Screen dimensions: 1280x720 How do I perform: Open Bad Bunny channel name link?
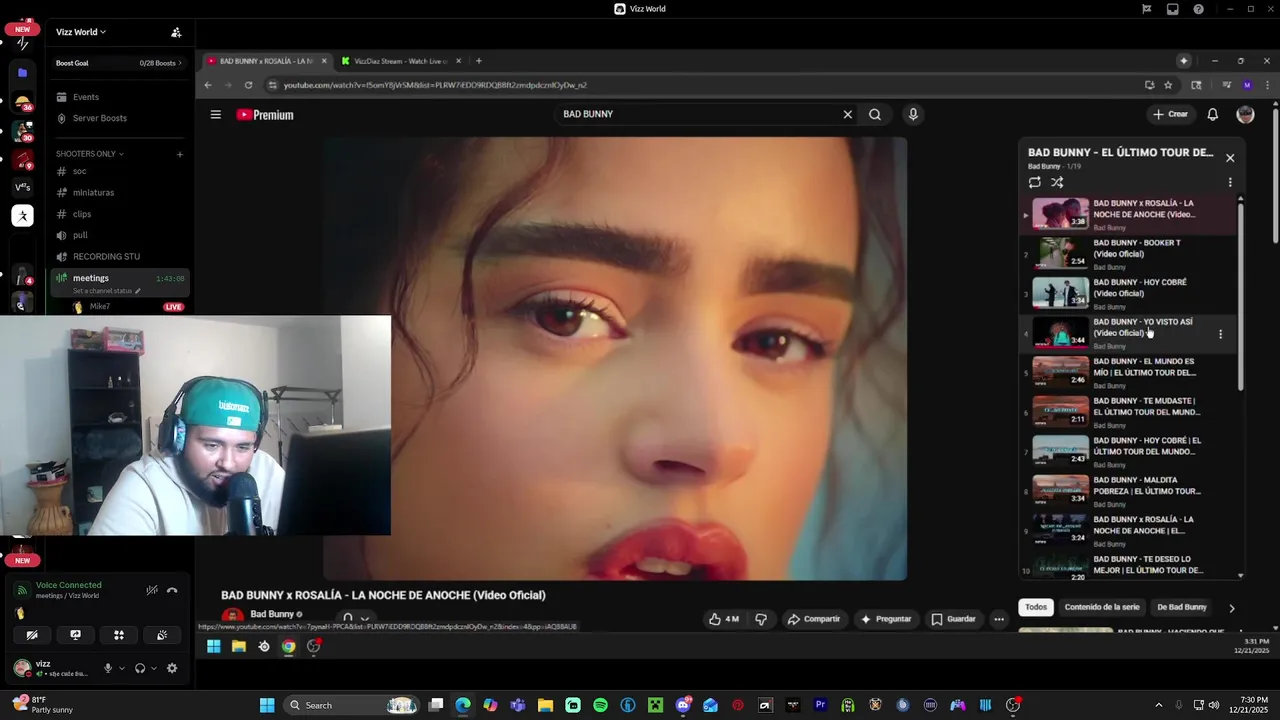(x=272, y=614)
